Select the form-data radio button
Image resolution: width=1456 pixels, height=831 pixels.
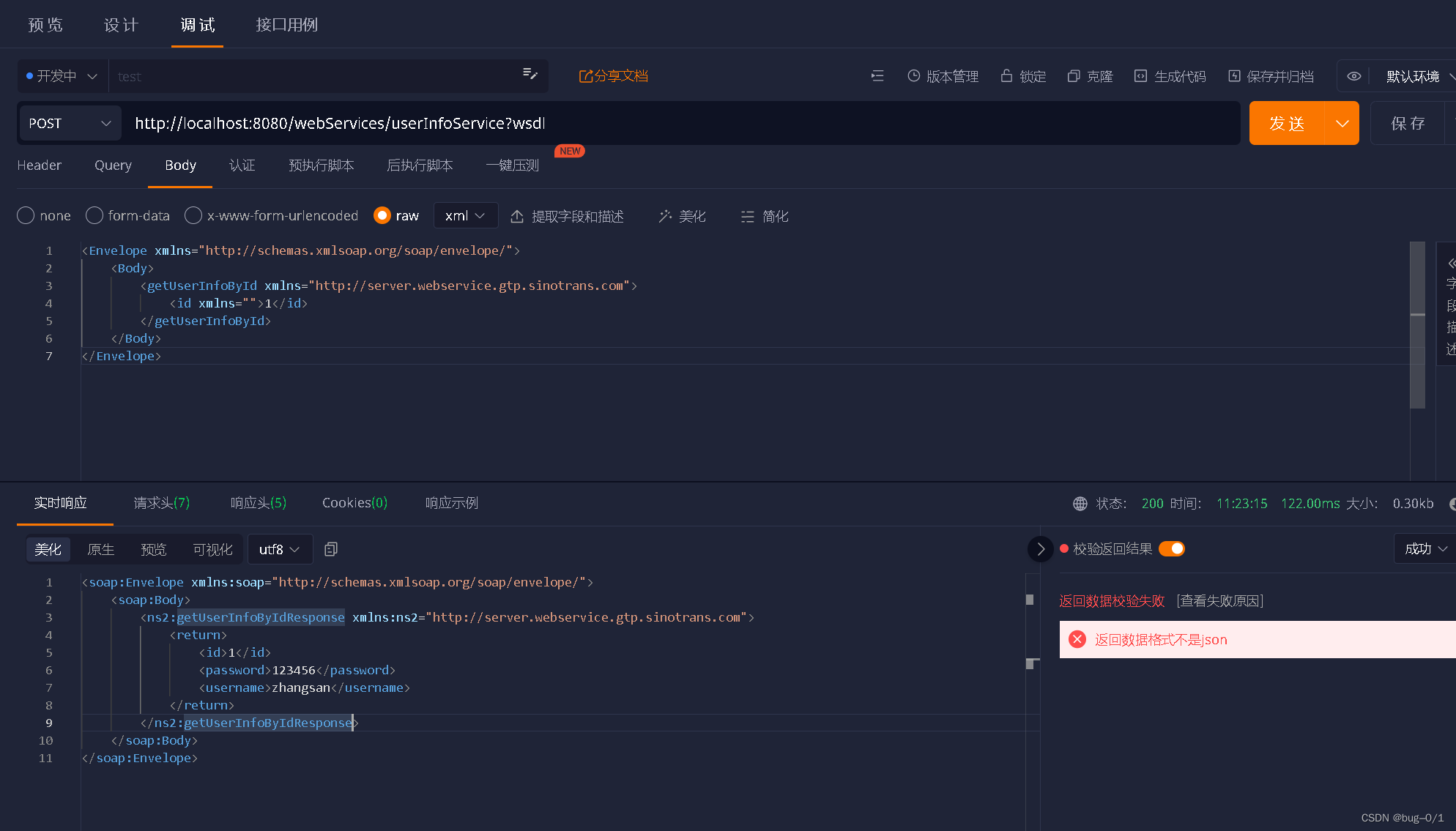tap(94, 215)
